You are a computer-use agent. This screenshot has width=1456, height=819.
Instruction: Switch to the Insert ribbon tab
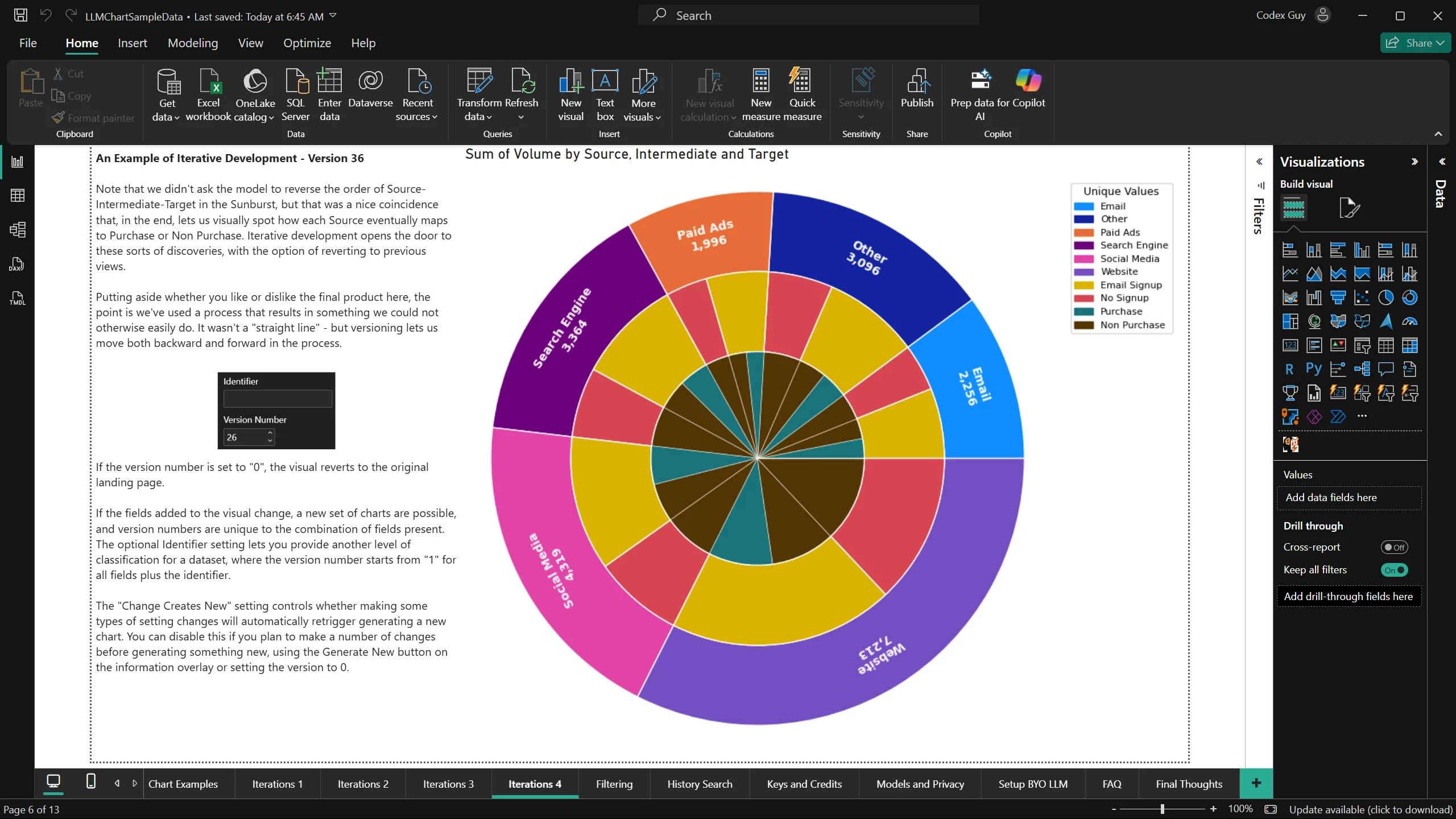click(133, 43)
